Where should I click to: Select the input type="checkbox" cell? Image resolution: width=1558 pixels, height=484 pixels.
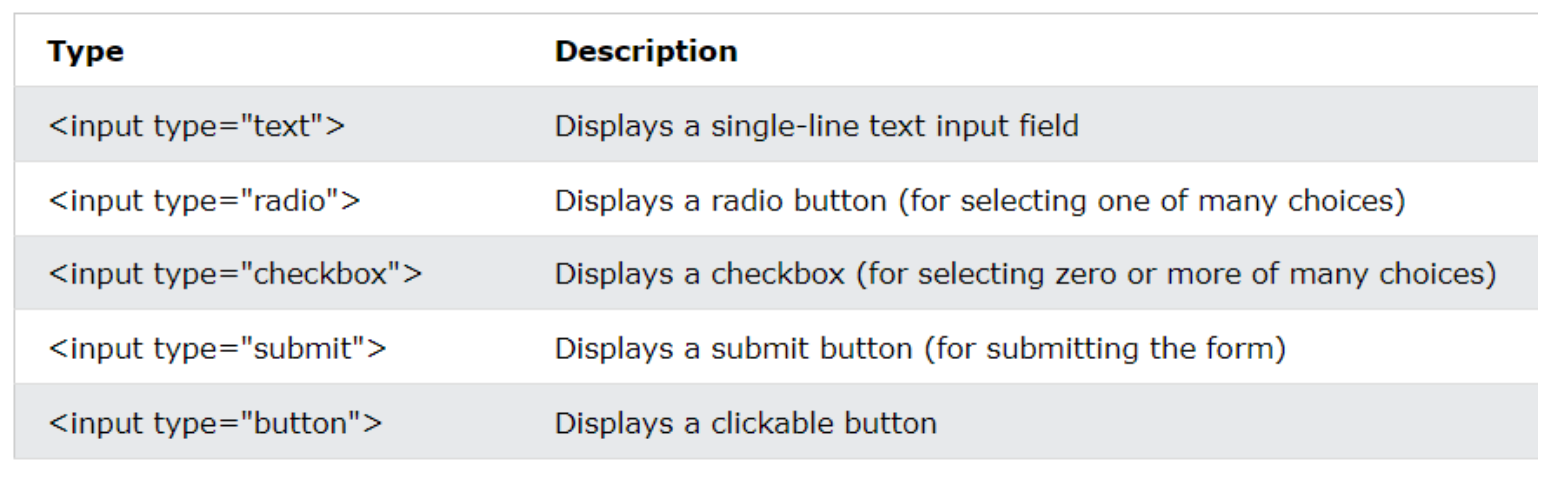pos(235,275)
